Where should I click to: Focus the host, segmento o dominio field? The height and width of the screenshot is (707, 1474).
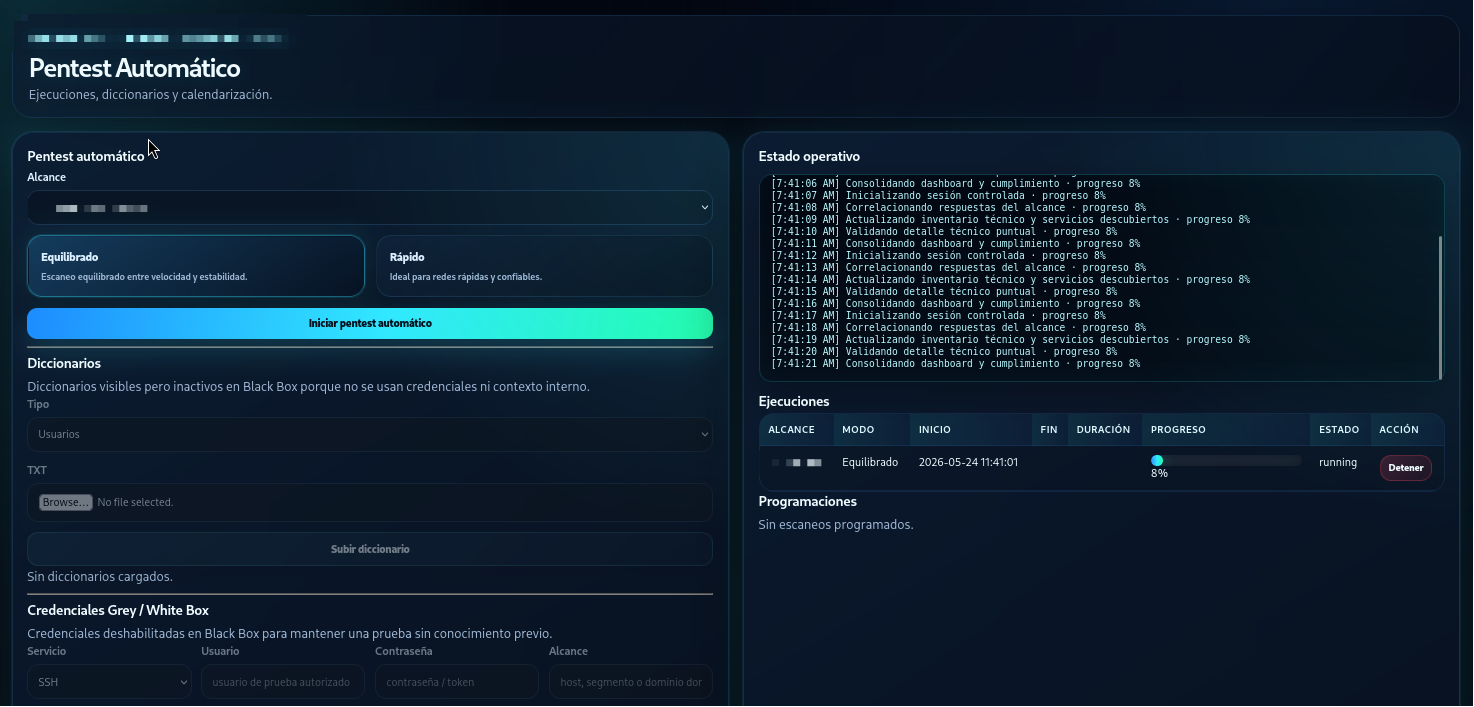(x=631, y=682)
